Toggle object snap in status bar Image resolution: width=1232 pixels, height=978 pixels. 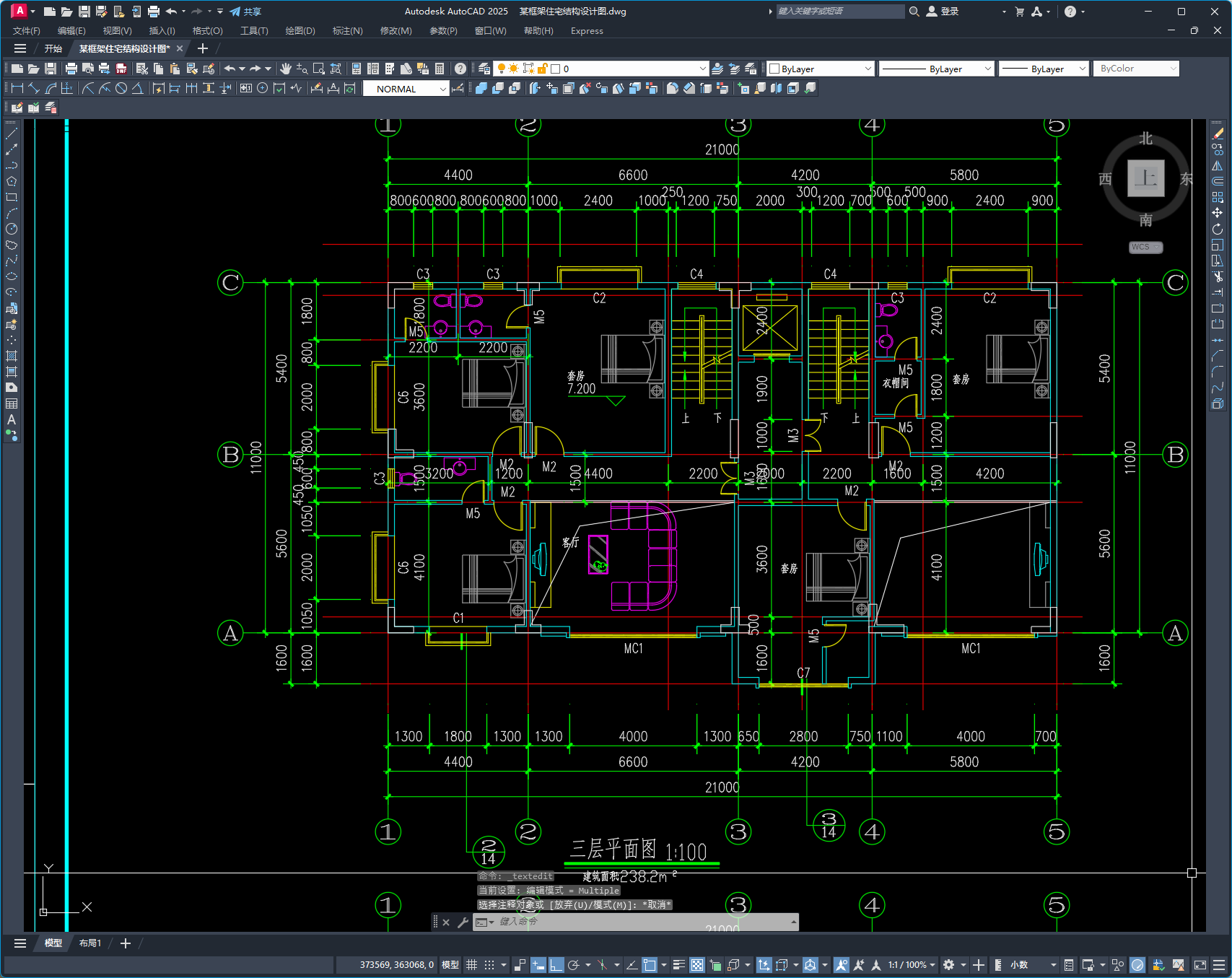click(650, 965)
